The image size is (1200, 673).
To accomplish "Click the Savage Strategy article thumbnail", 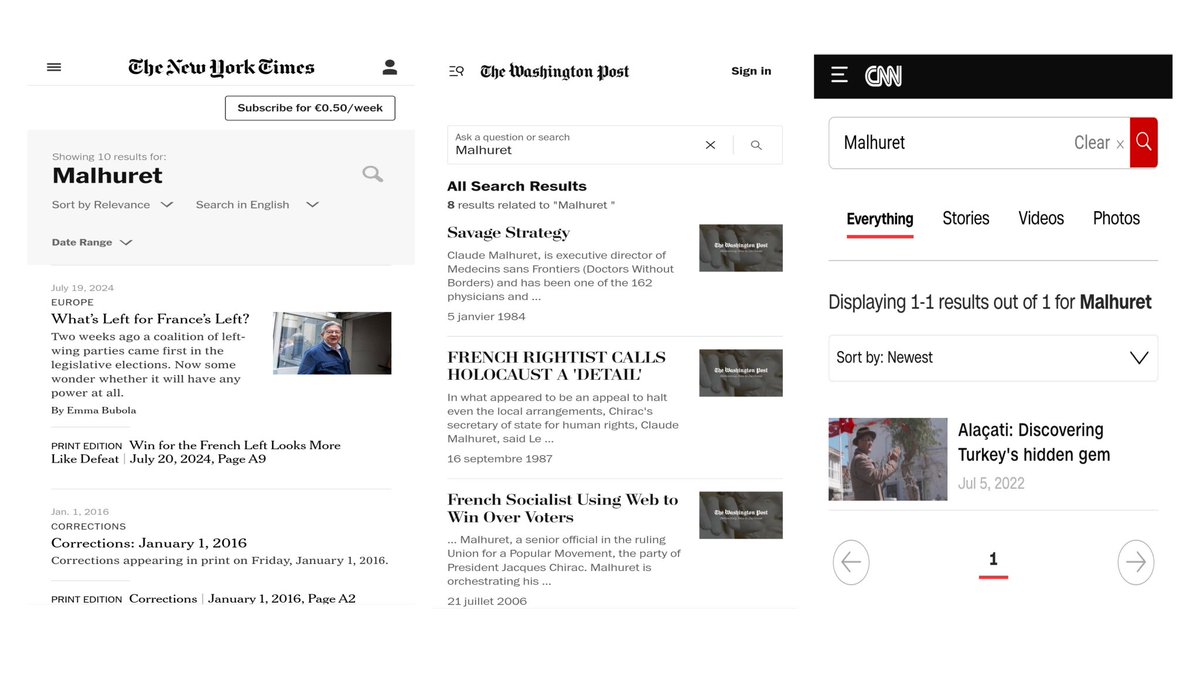I will click(741, 248).
